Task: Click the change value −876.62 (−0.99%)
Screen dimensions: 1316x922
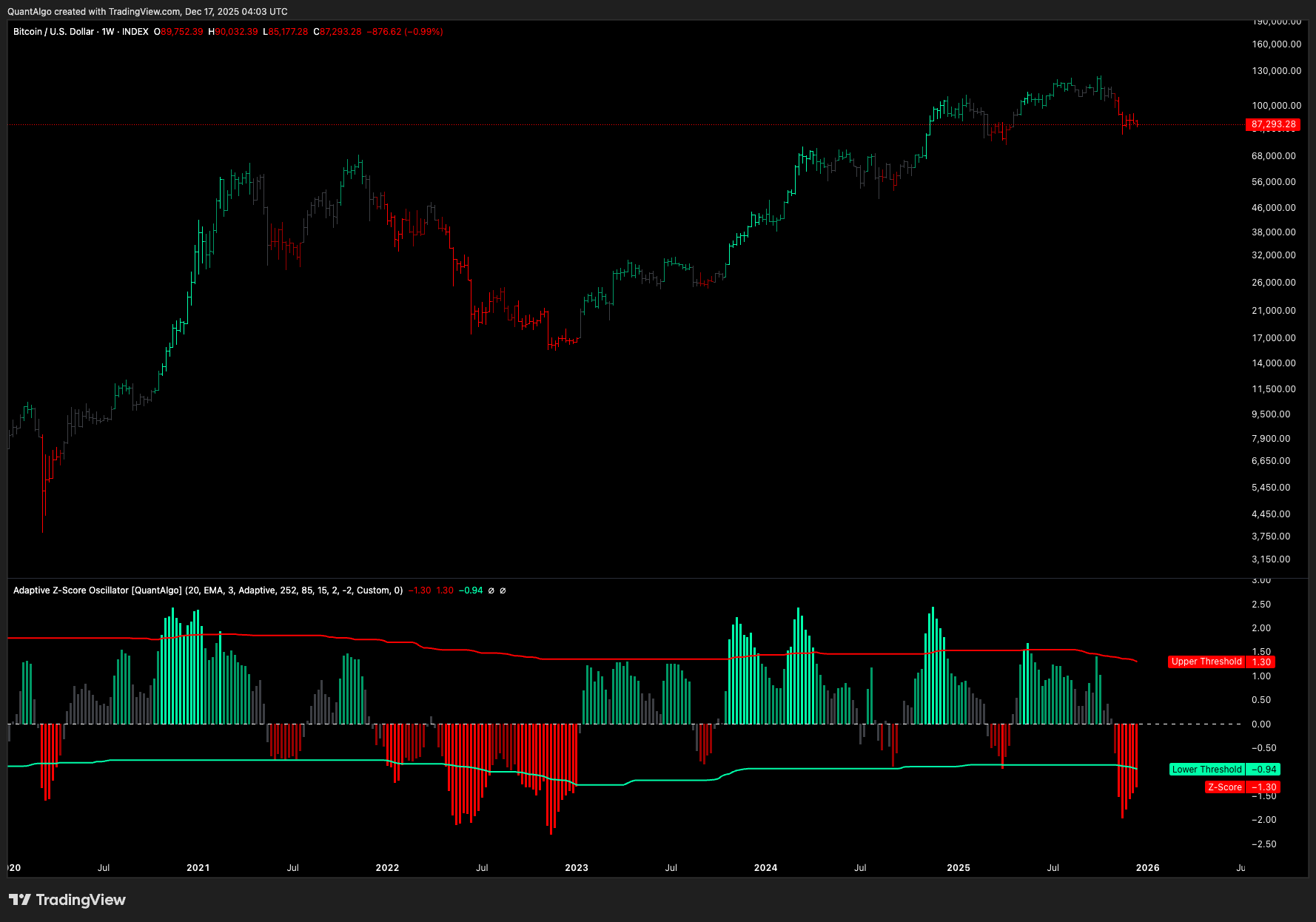Action: [405, 32]
